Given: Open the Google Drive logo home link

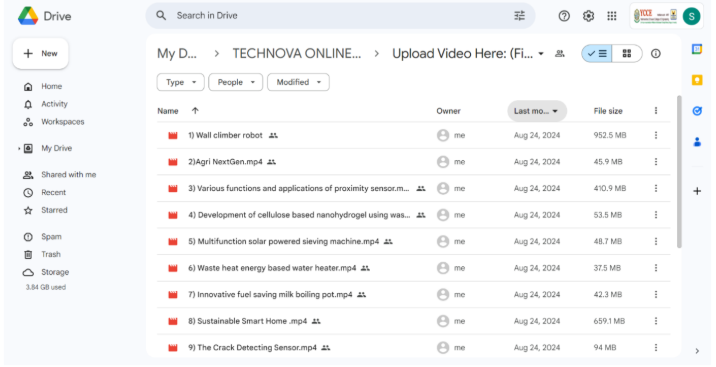Looking at the screenshot, I should click(45, 16).
